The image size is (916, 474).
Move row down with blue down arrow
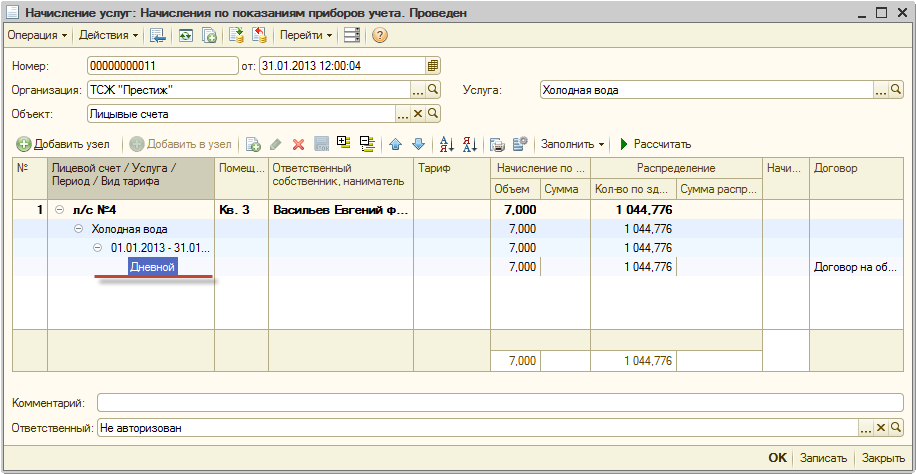(x=418, y=144)
